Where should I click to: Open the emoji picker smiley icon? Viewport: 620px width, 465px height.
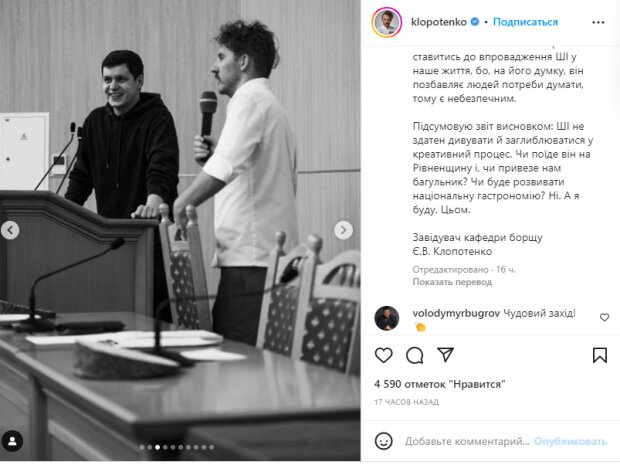coord(384,441)
